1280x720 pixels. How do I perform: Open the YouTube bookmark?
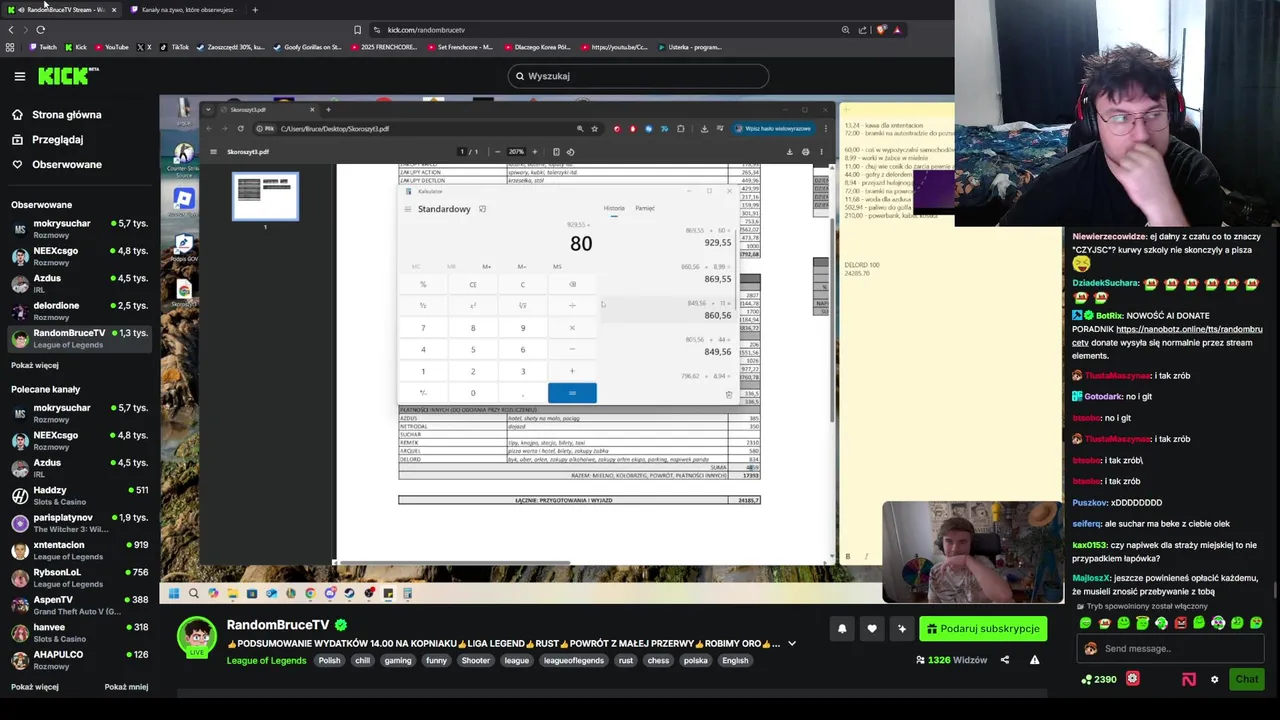click(111, 47)
